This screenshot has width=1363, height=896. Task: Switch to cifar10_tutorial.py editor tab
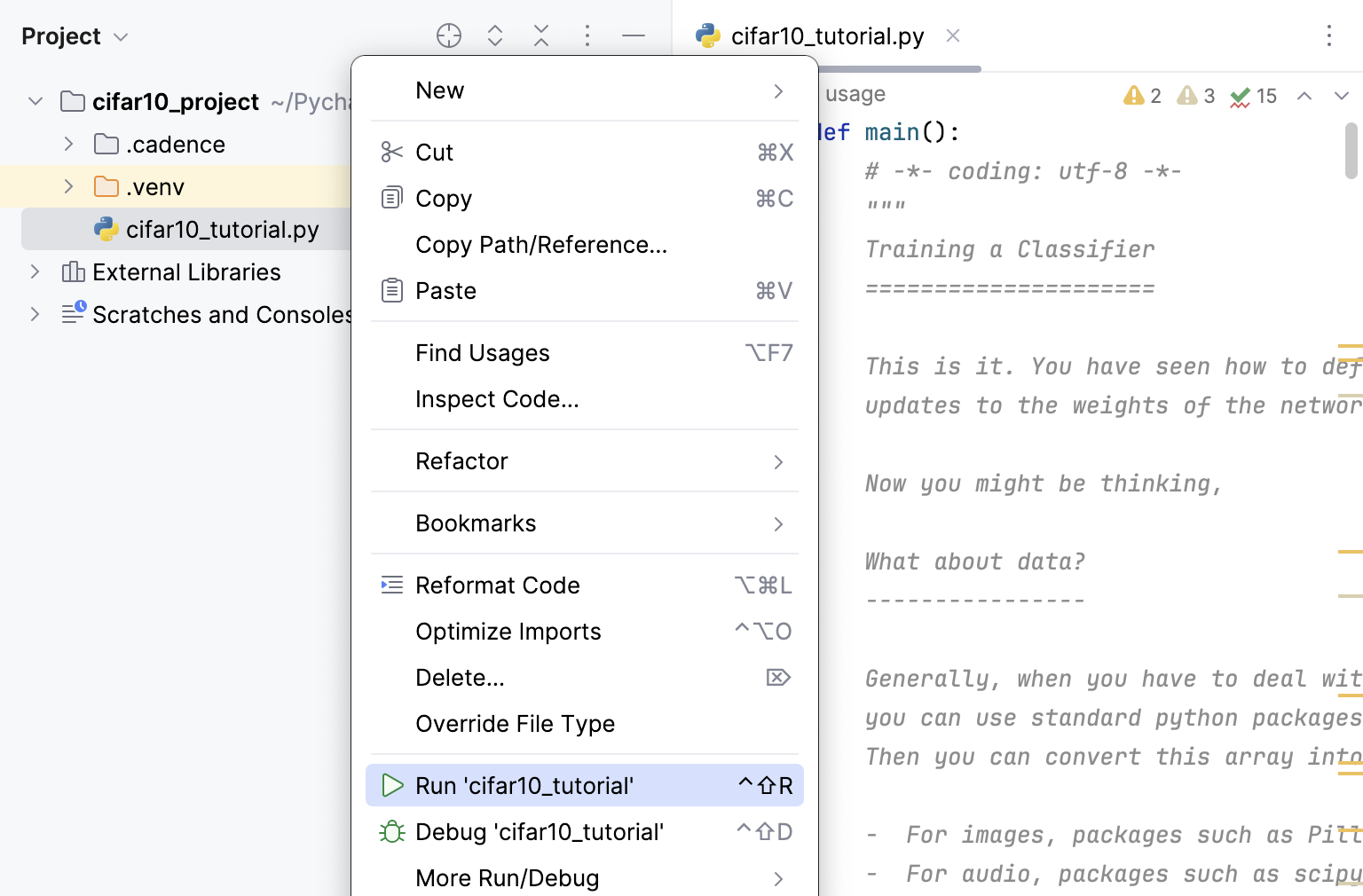point(827,36)
